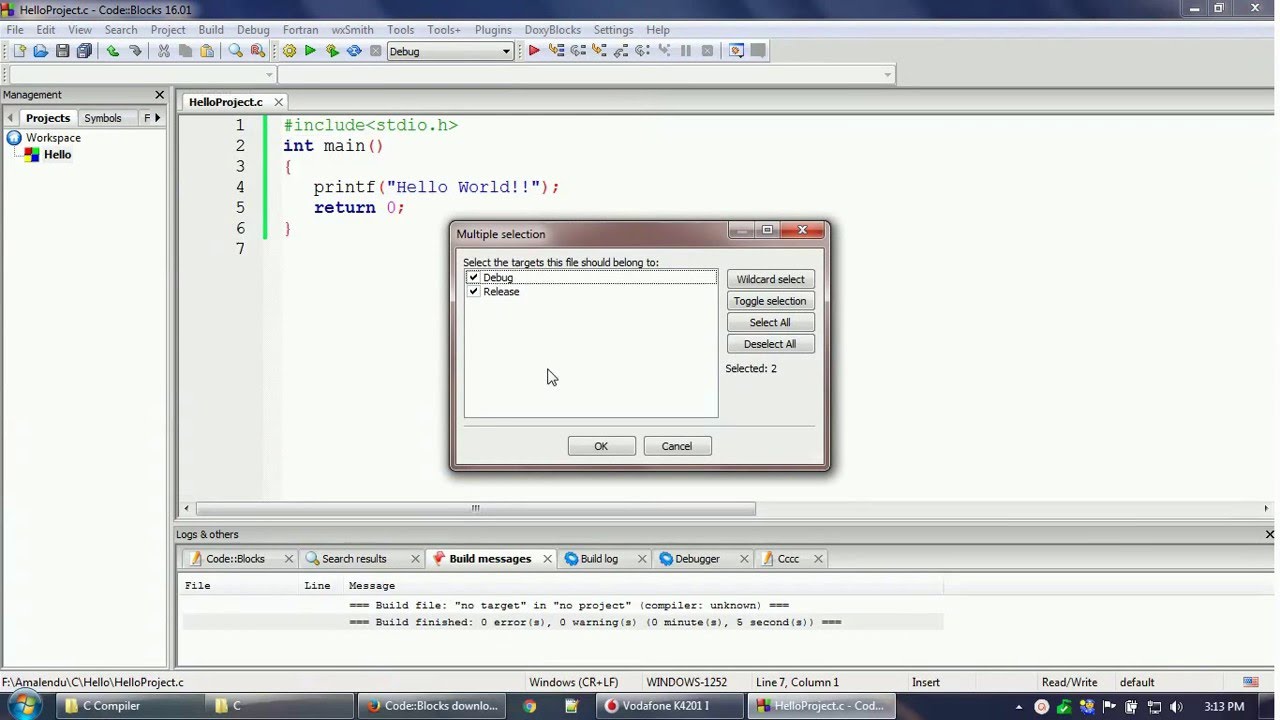Click the Deselect All button
The height and width of the screenshot is (720, 1280).
point(770,344)
